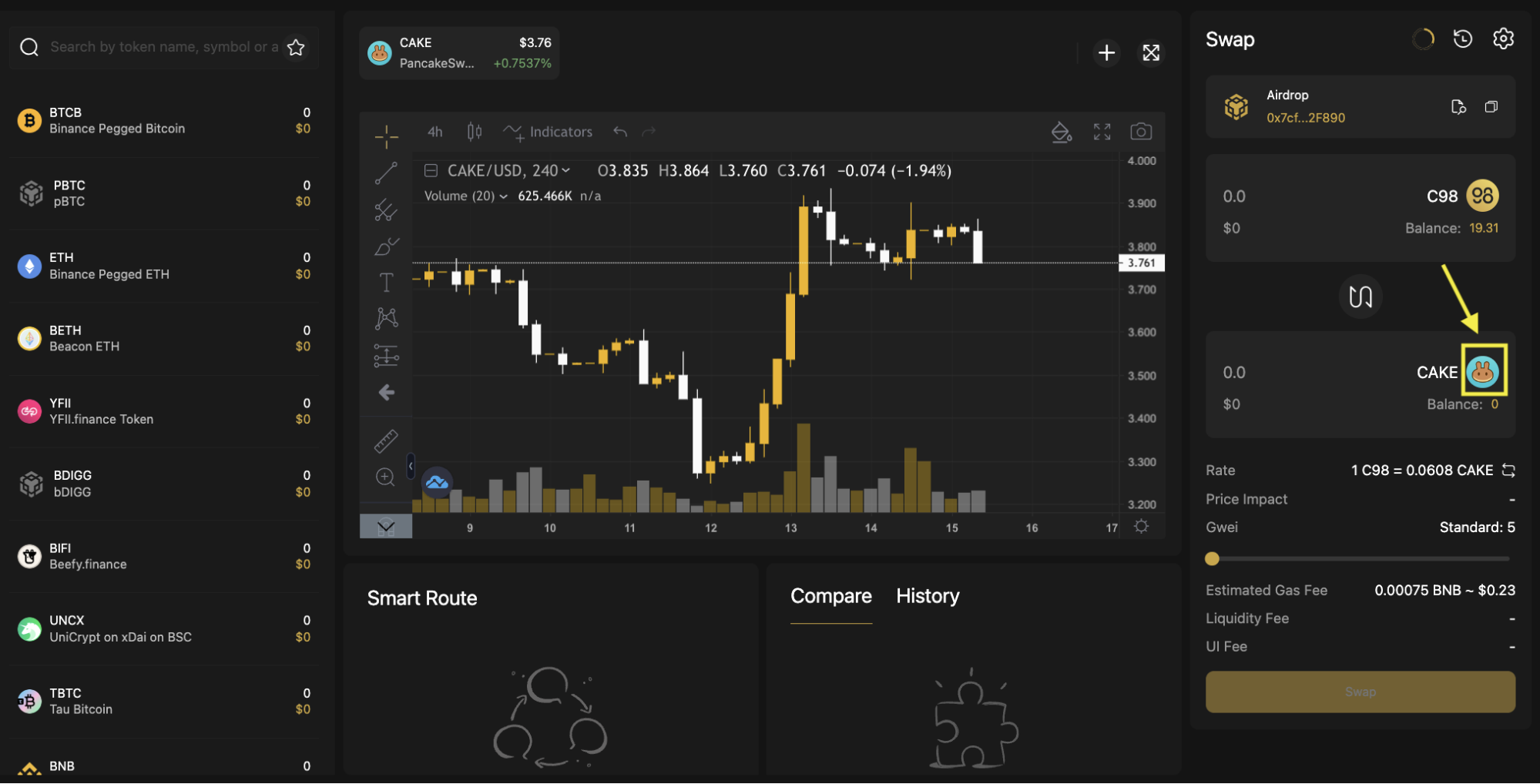Take chart snapshot with camera icon
This screenshot has height=784, width=1540.
pyautogui.click(x=1140, y=132)
